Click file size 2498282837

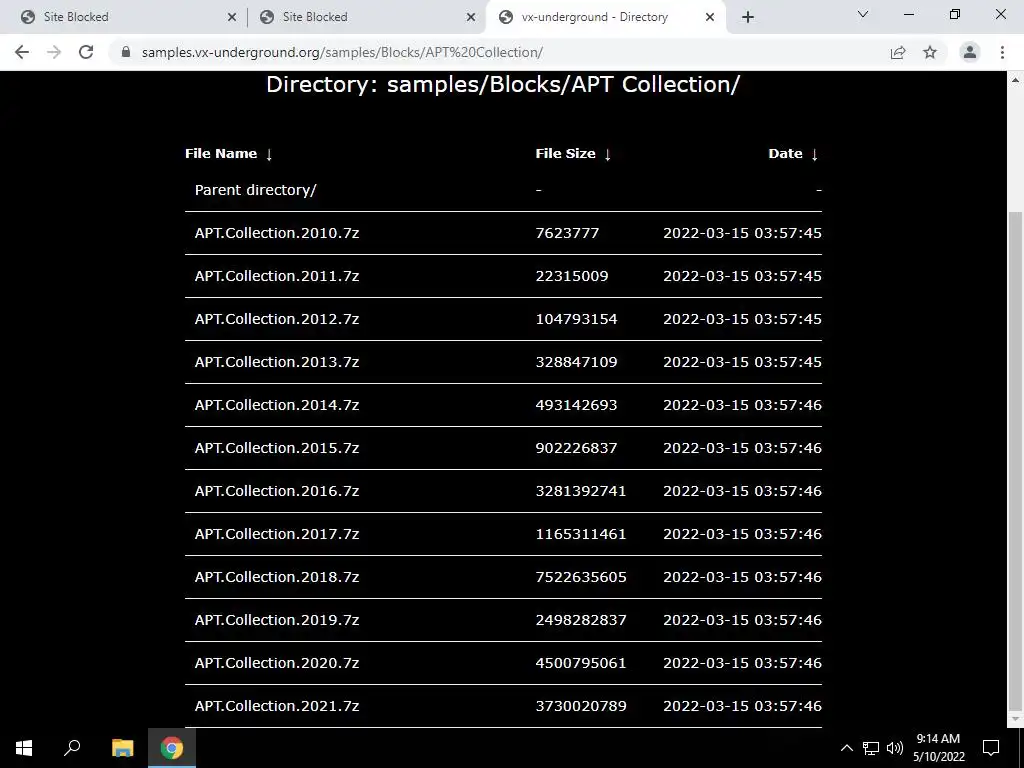coord(581,621)
